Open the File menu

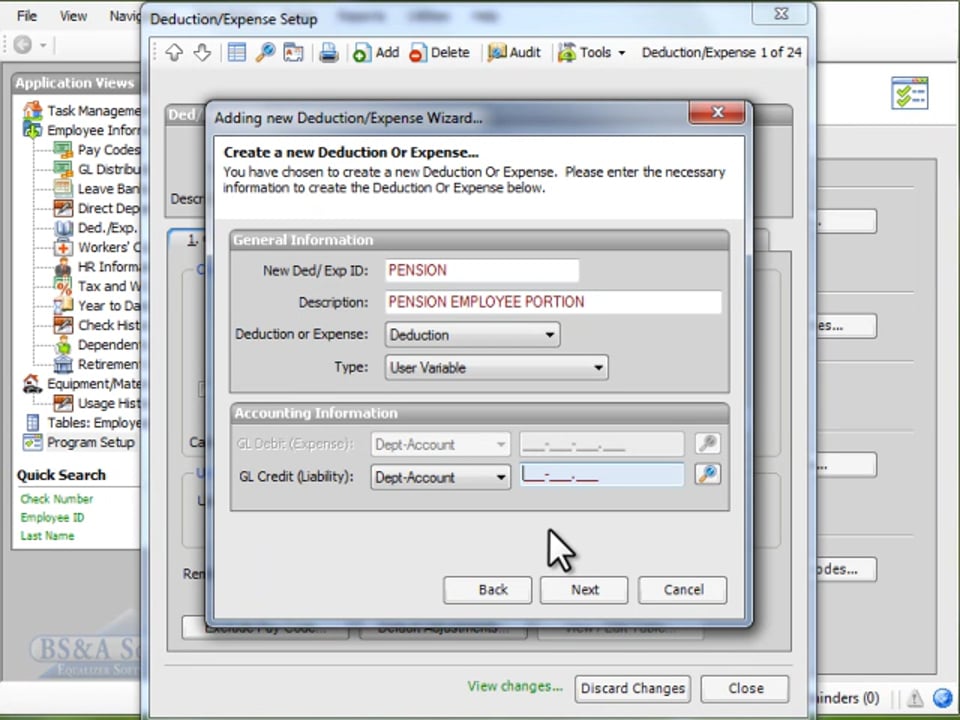pyautogui.click(x=26, y=16)
